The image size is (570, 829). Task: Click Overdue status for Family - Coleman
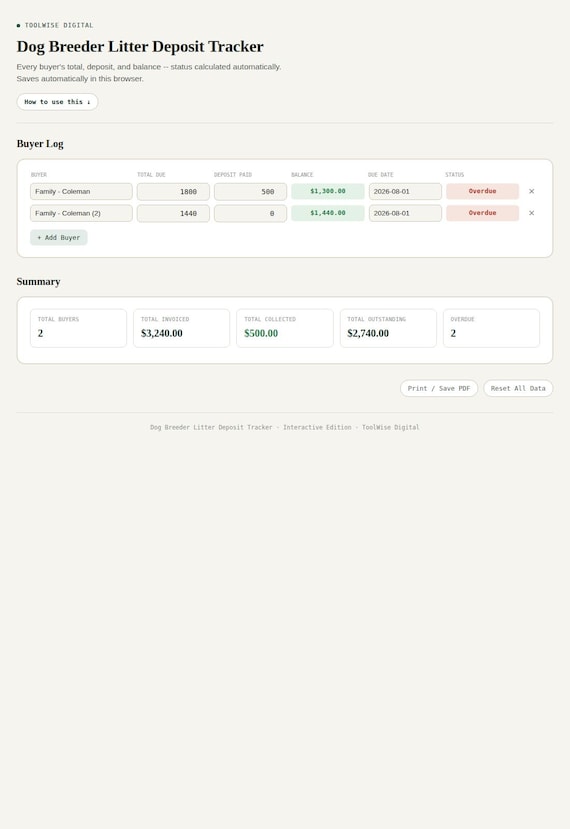click(x=482, y=191)
